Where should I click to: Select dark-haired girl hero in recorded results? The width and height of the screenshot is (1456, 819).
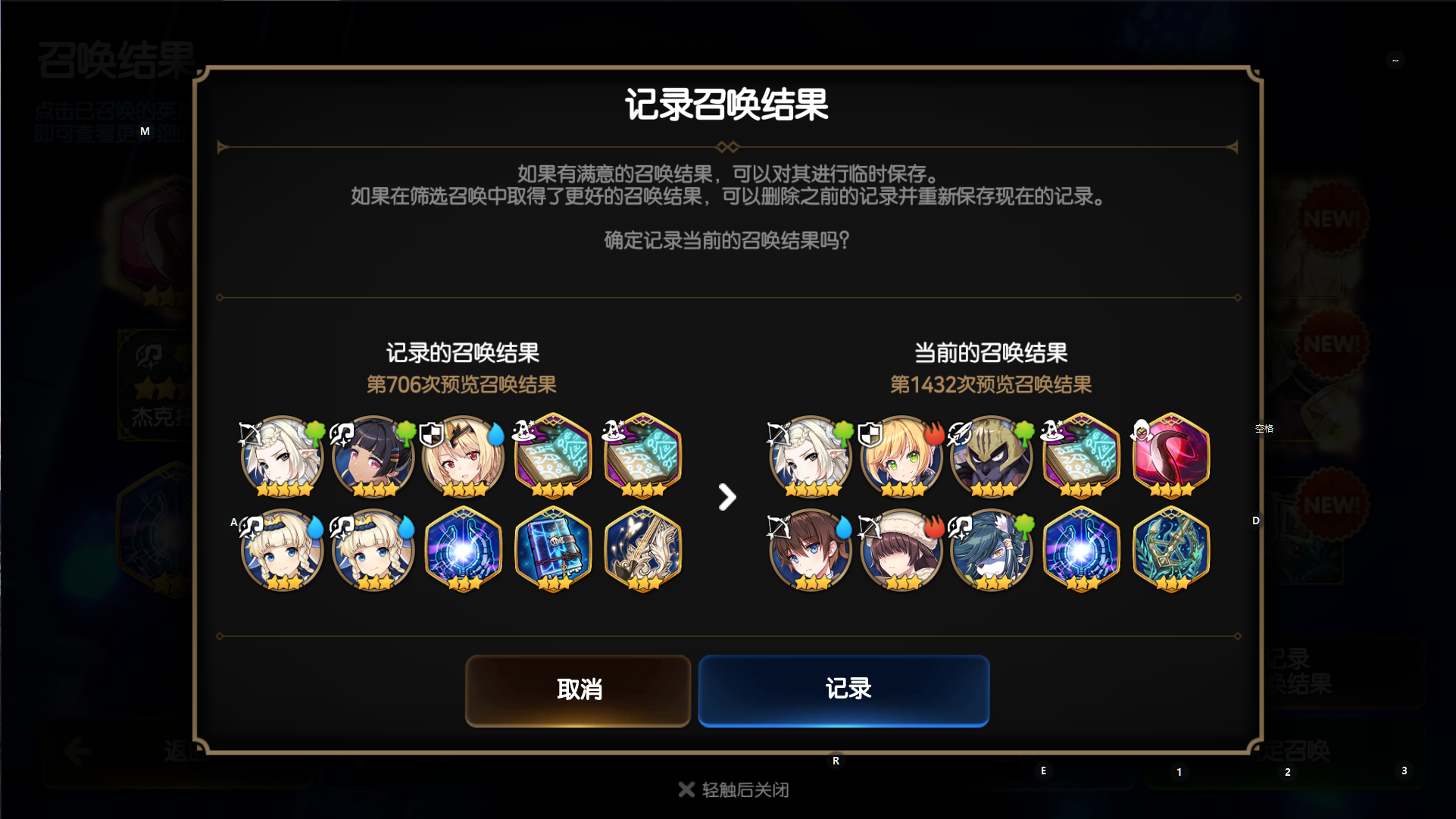point(373,456)
